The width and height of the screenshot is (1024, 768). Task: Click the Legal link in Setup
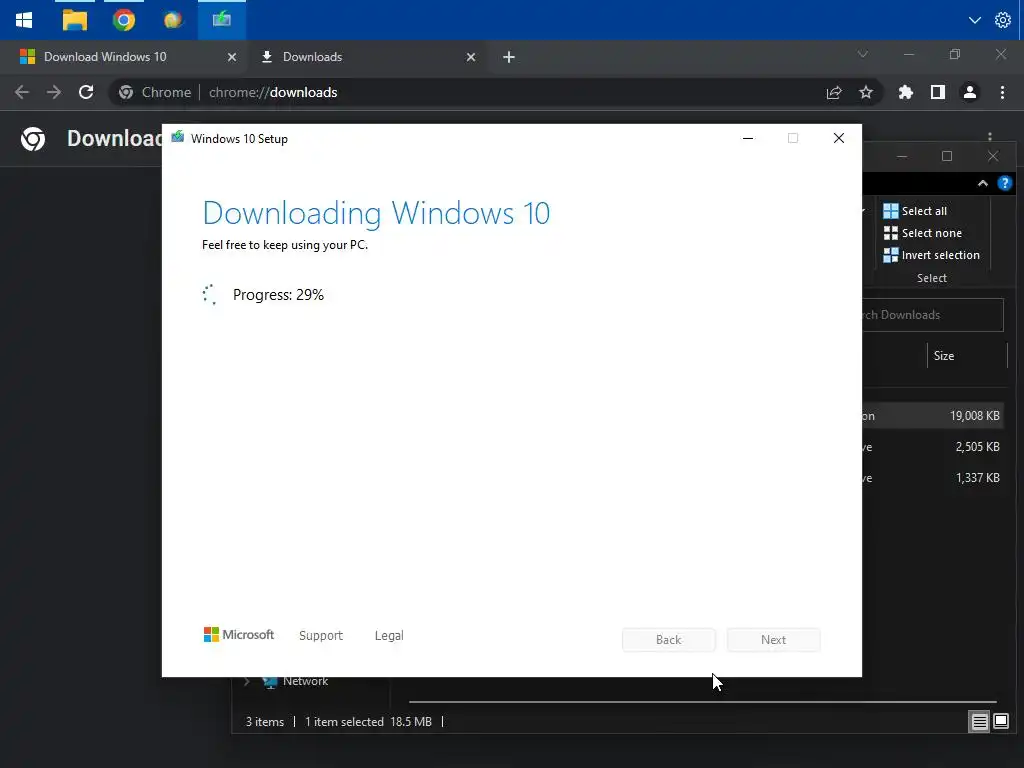[389, 635]
